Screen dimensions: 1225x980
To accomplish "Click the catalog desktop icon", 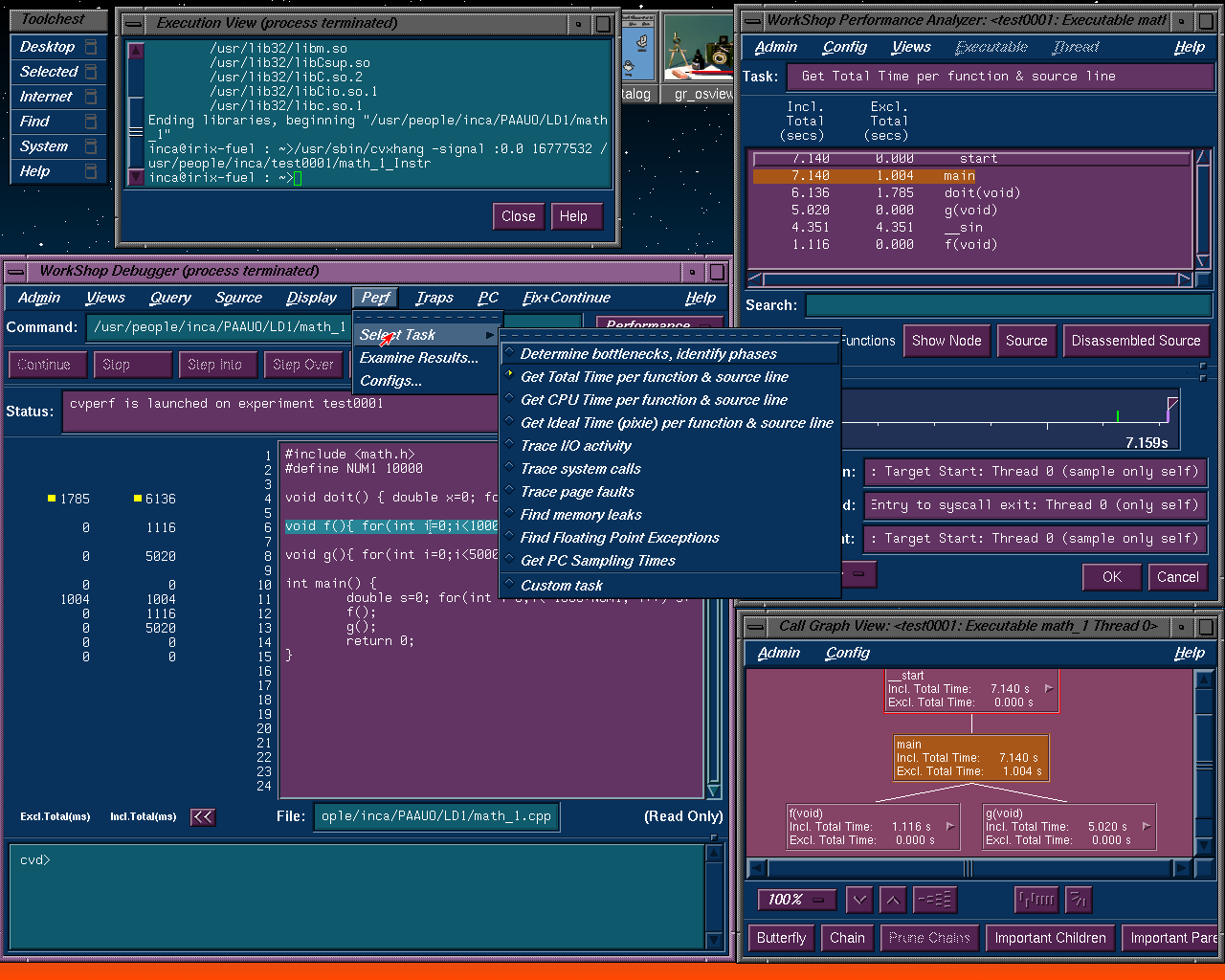I will coord(636,57).
